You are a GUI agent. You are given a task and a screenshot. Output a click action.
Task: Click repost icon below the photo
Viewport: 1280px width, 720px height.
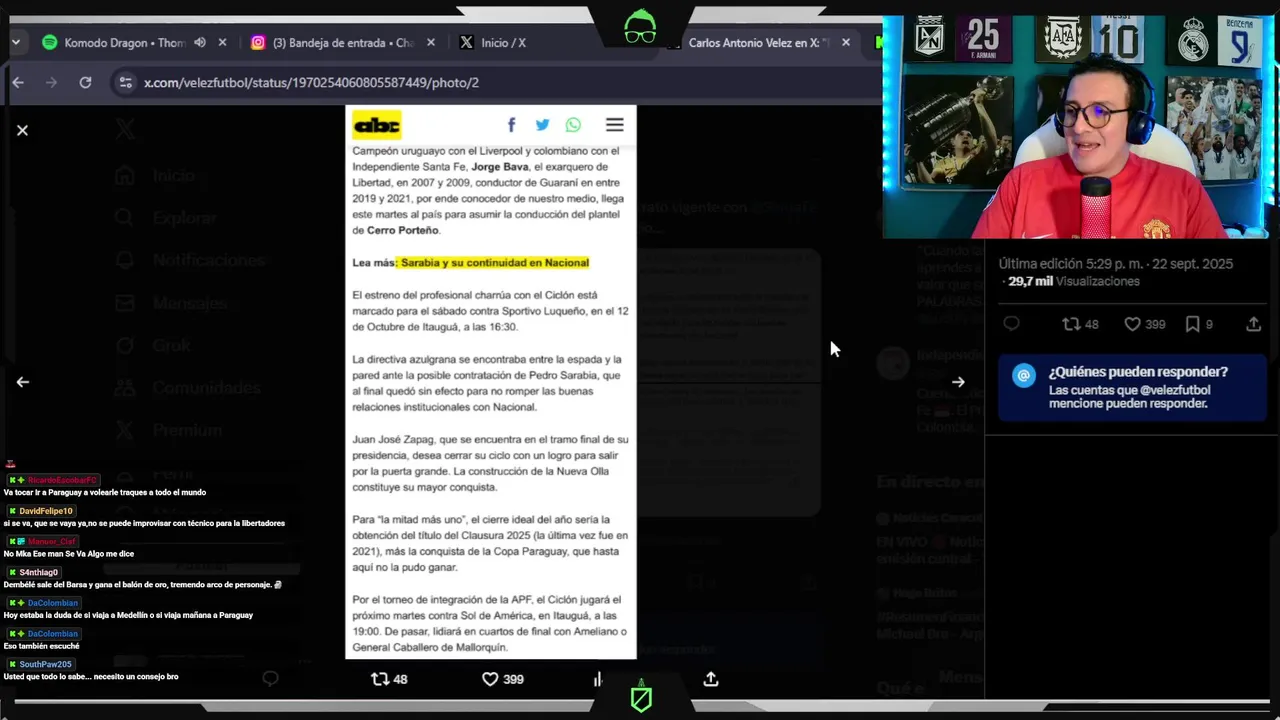tap(380, 679)
